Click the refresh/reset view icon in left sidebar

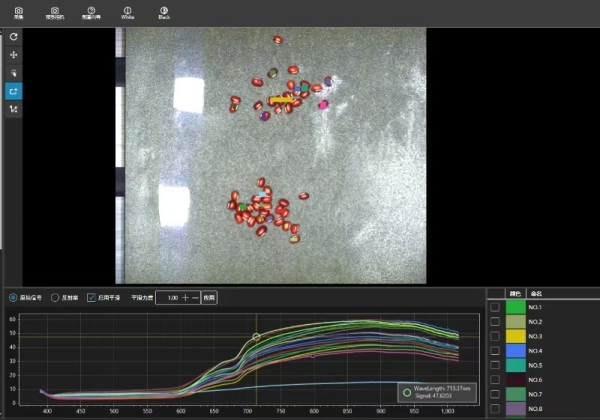[14, 36]
